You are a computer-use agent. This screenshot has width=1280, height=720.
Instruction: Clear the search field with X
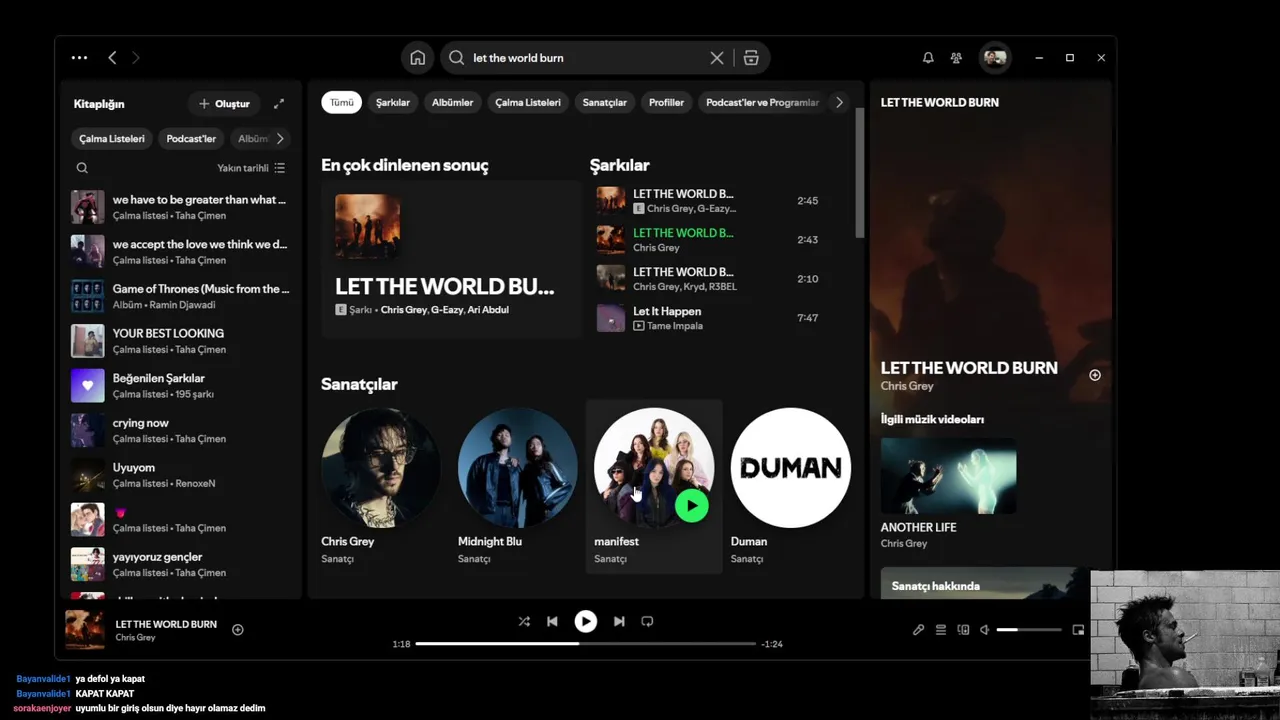(717, 58)
